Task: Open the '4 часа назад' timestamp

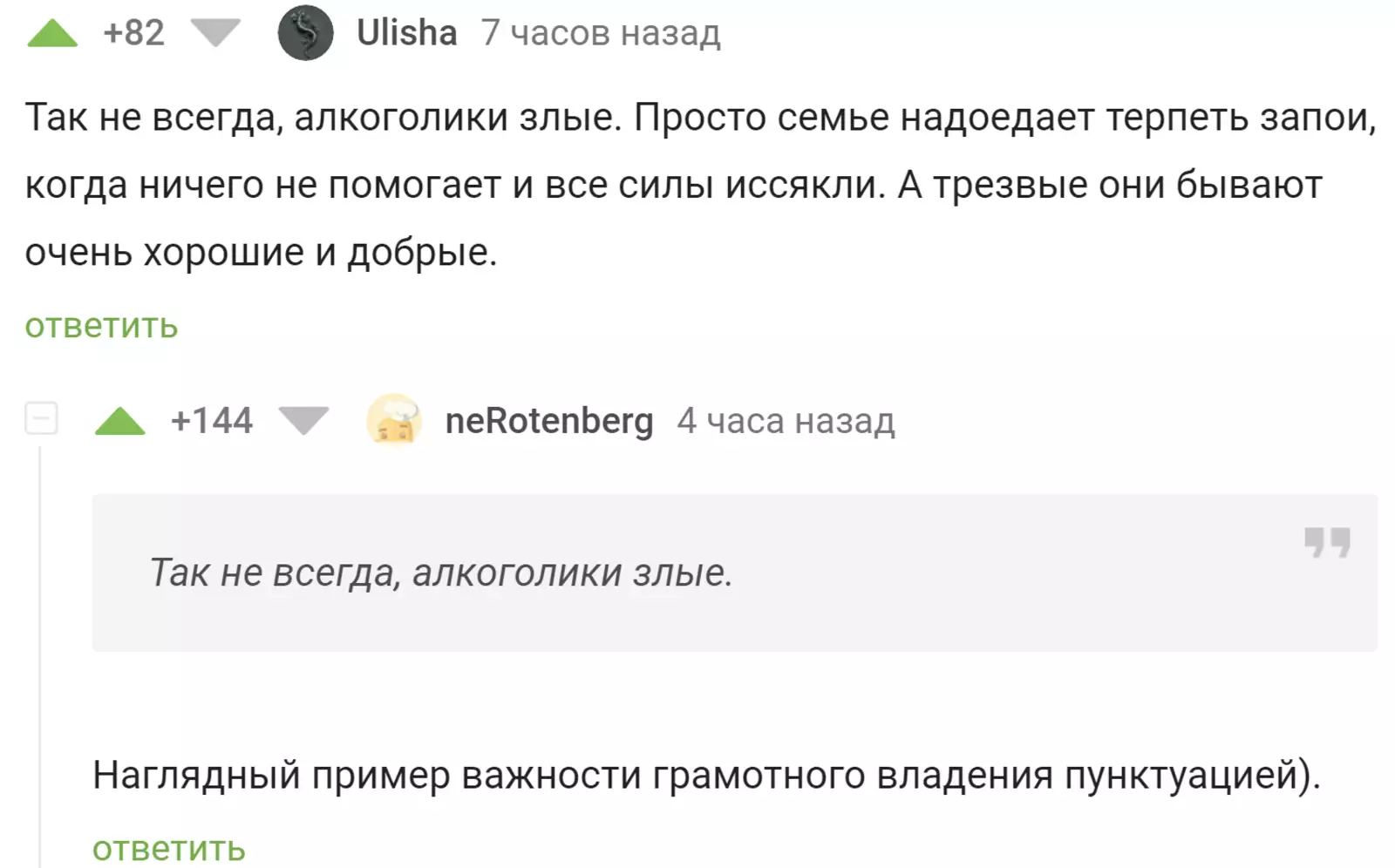Action: click(786, 421)
